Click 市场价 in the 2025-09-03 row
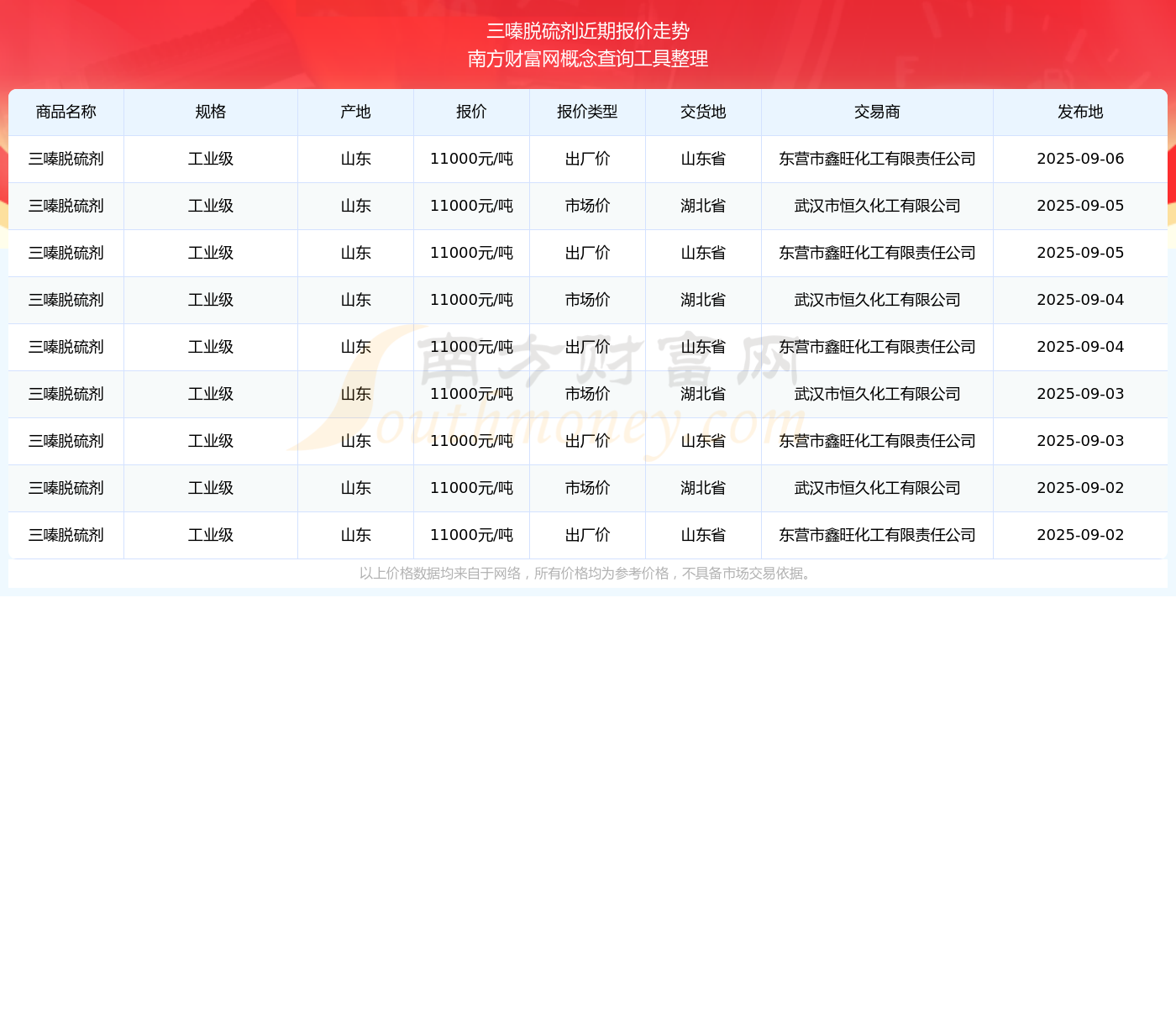 [588, 395]
